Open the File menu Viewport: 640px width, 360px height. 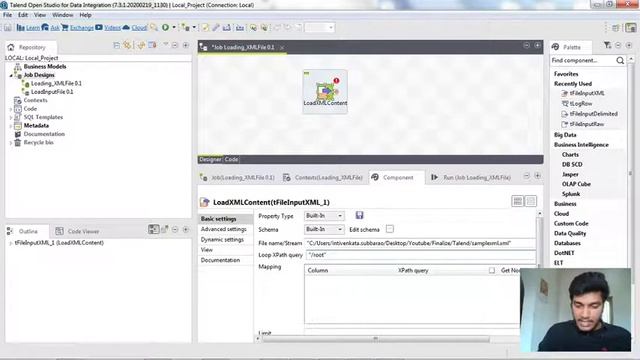coord(7,15)
